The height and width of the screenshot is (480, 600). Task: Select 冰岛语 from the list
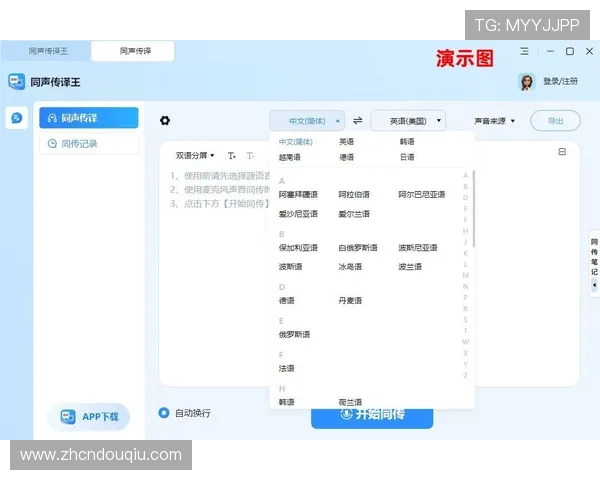click(x=350, y=266)
